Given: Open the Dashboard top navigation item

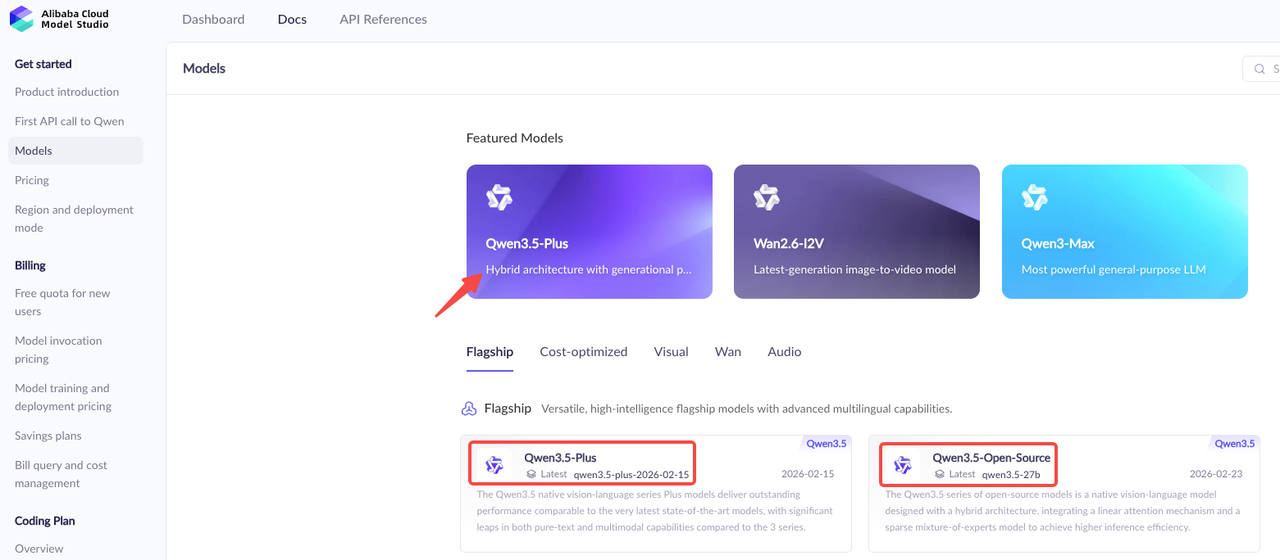Looking at the screenshot, I should [213, 19].
